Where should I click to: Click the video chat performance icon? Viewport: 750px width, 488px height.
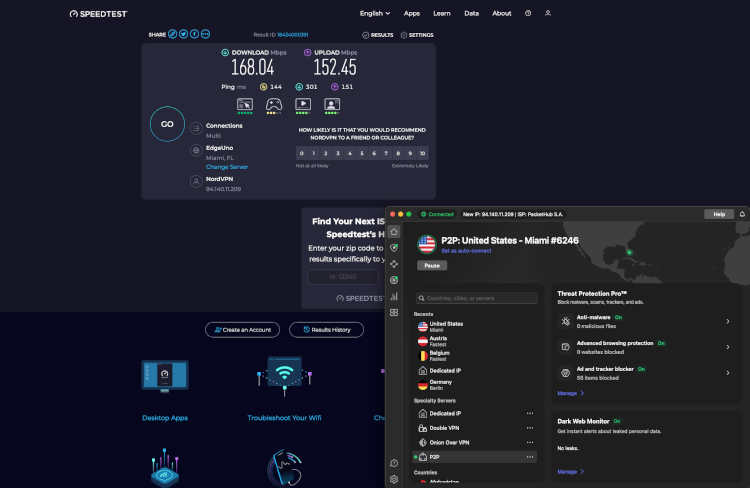point(332,104)
